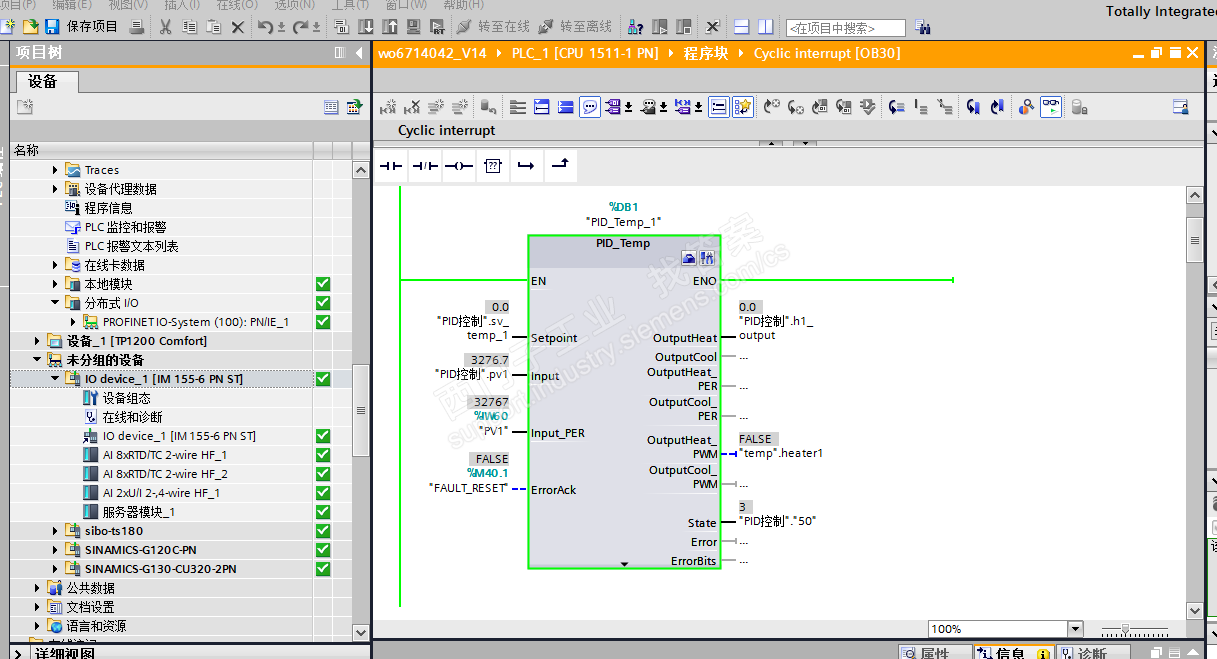Toggle the status checkbox for 本地模块
Viewport: 1217px width, 659px height.
point(322,284)
